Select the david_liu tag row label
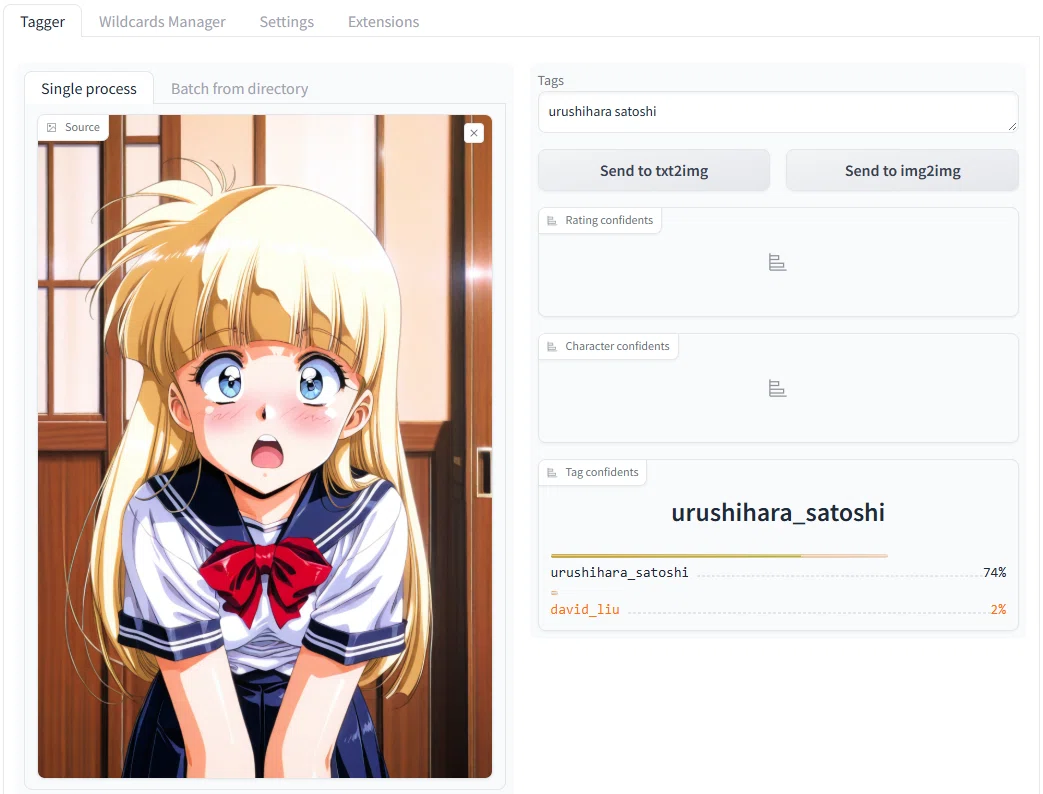This screenshot has width=1043, height=794. pyautogui.click(x=585, y=610)
